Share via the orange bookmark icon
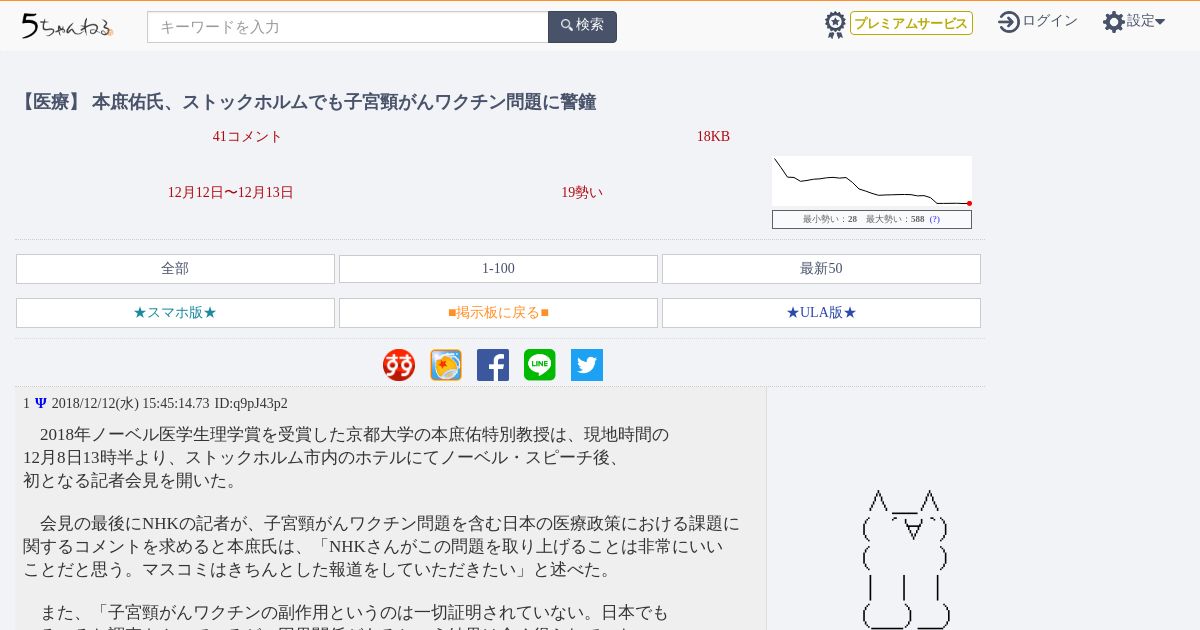 [446, 365]
